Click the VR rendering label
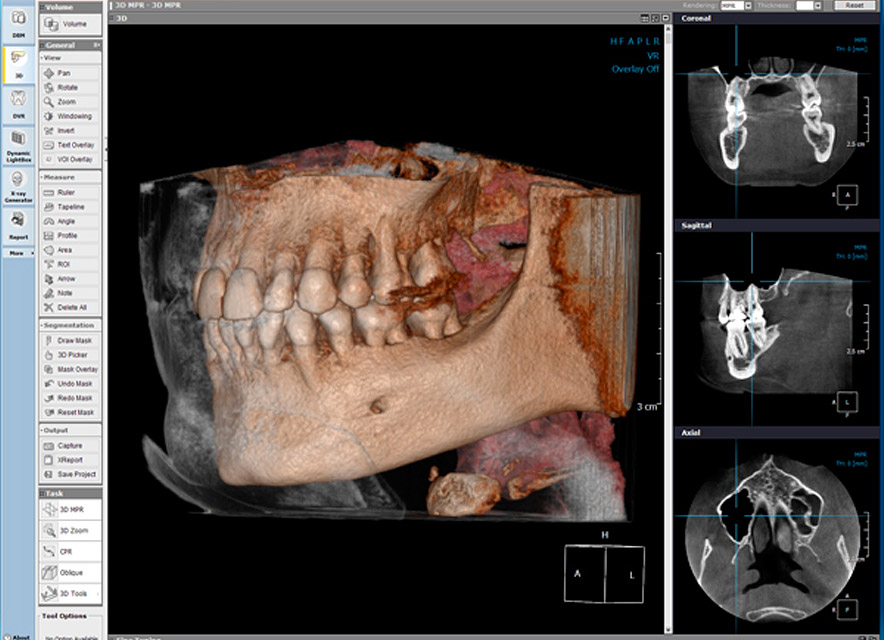Screen dimensions: 884x640 click(653, 56)
